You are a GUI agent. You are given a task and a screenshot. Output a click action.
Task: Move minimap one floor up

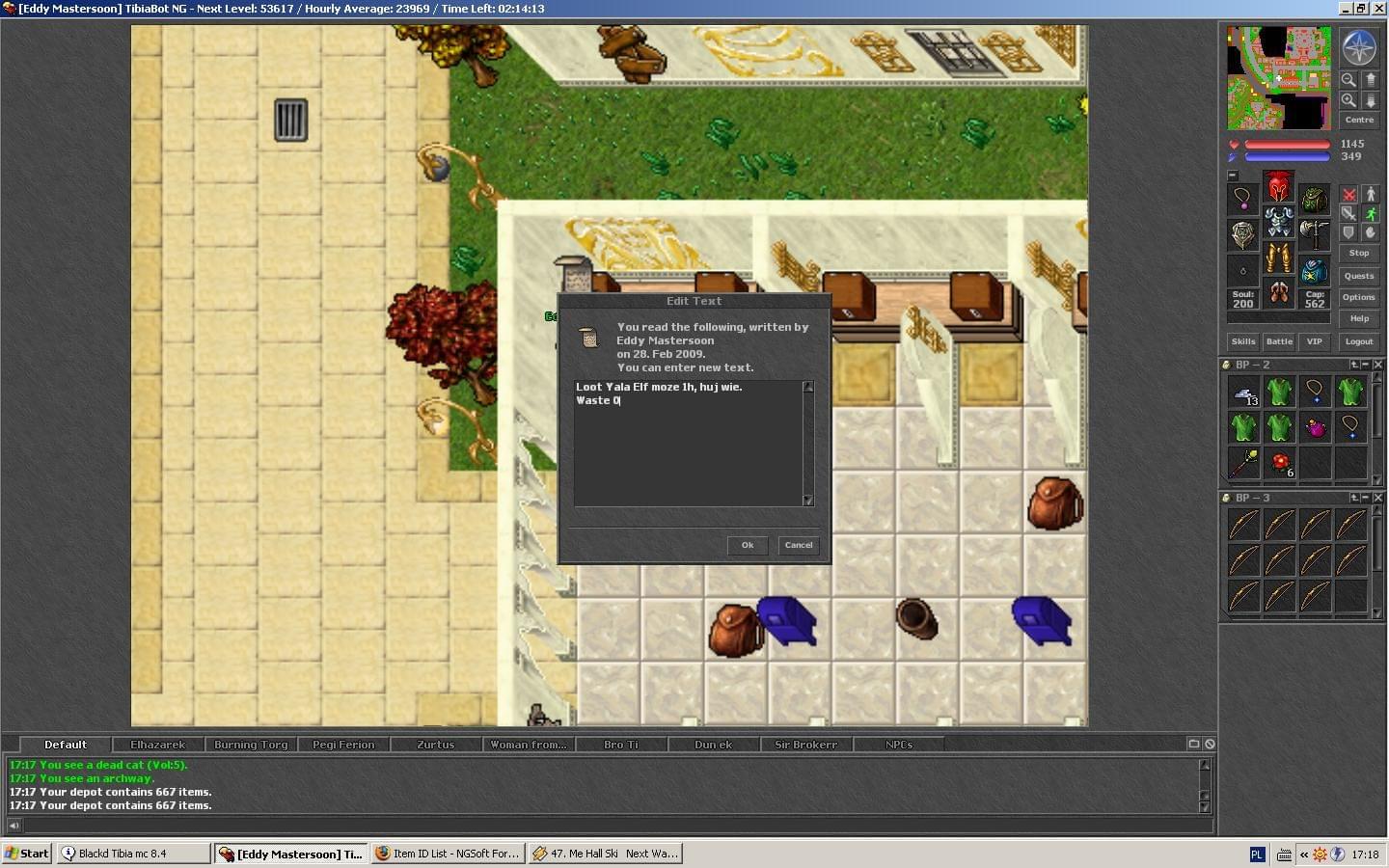pos(1370,80)
